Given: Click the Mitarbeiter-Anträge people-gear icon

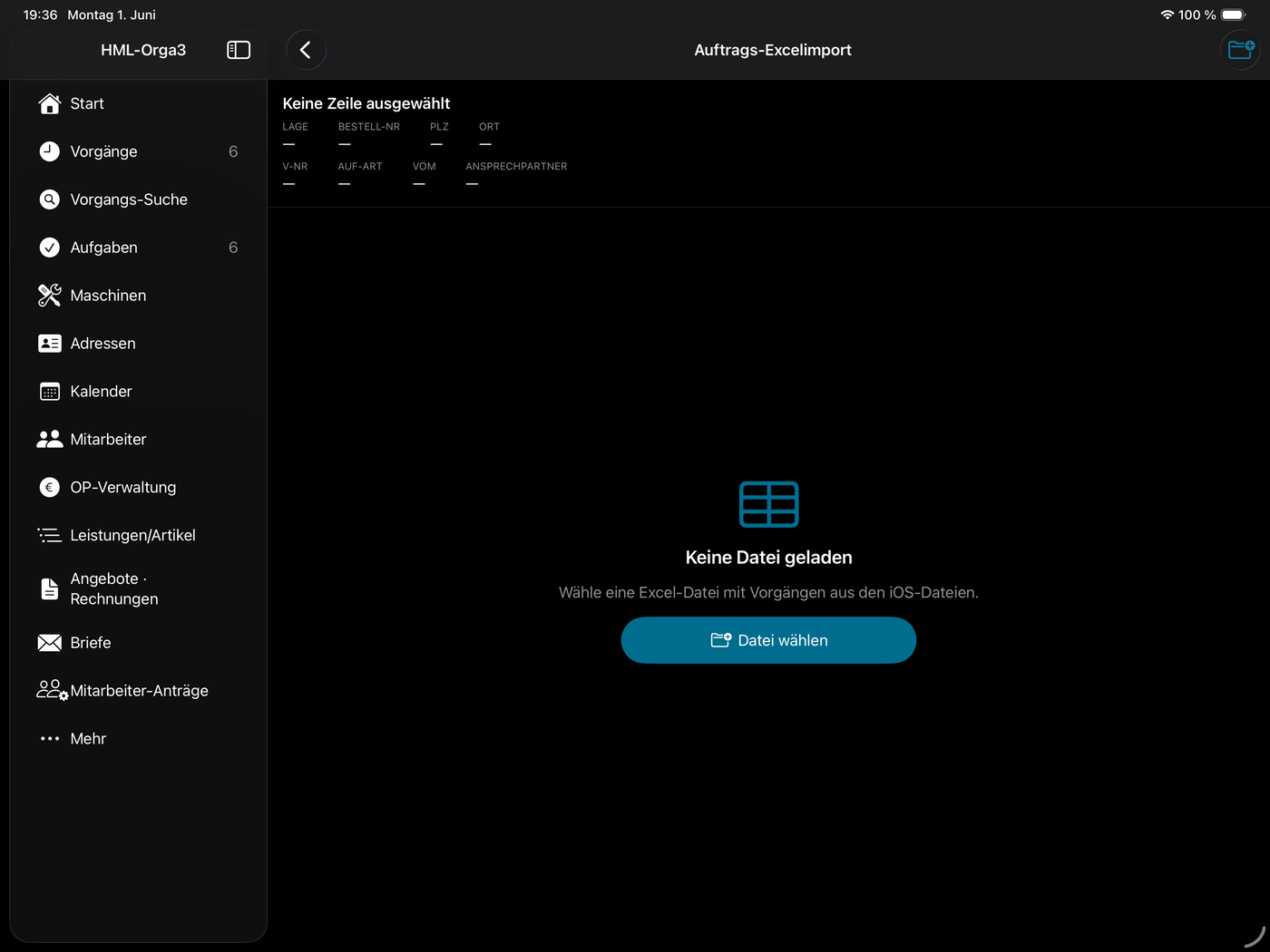Looking at the screenshot, I should coord(52,691).
